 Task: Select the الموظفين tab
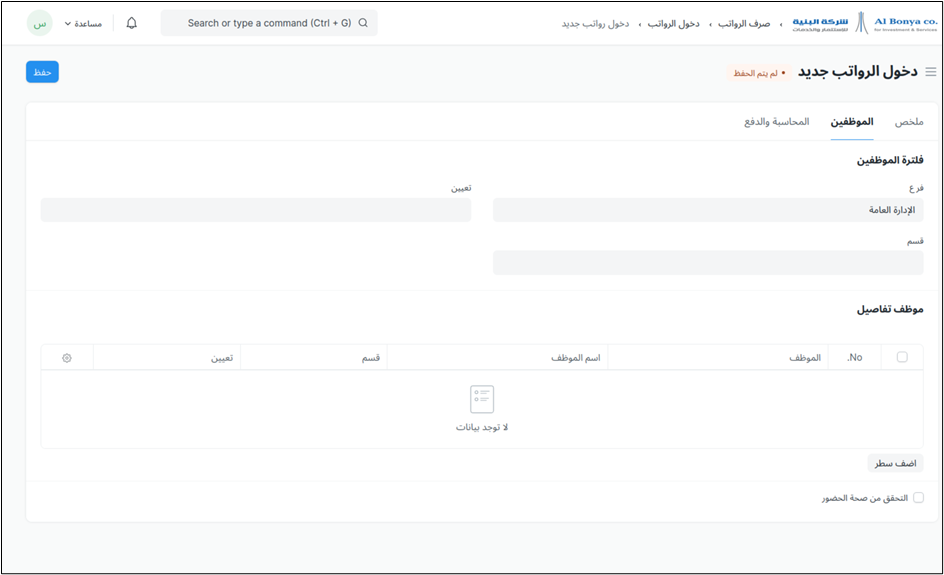click(x=851, y=122)
